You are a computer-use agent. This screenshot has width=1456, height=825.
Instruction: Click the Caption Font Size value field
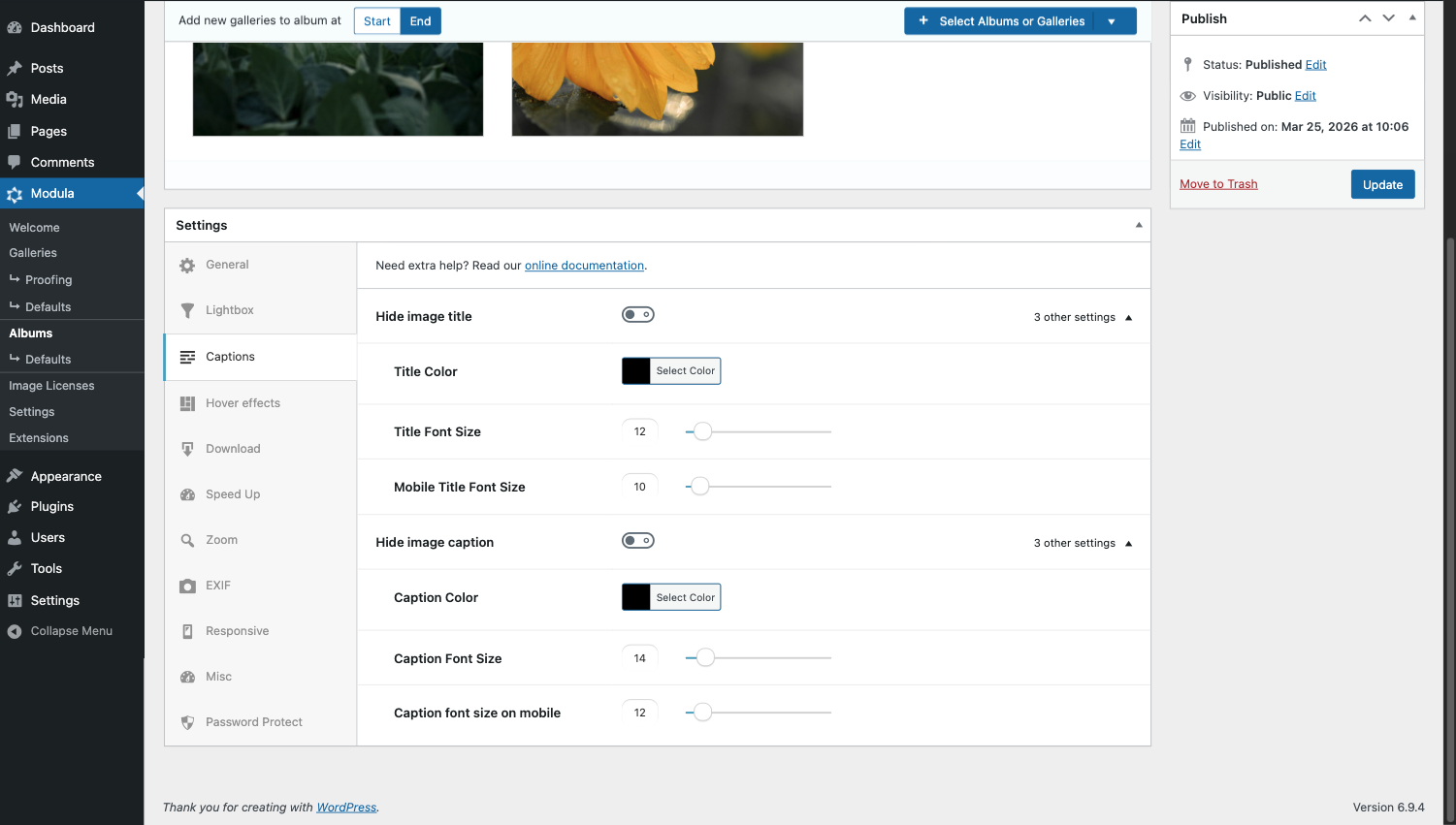639,658
